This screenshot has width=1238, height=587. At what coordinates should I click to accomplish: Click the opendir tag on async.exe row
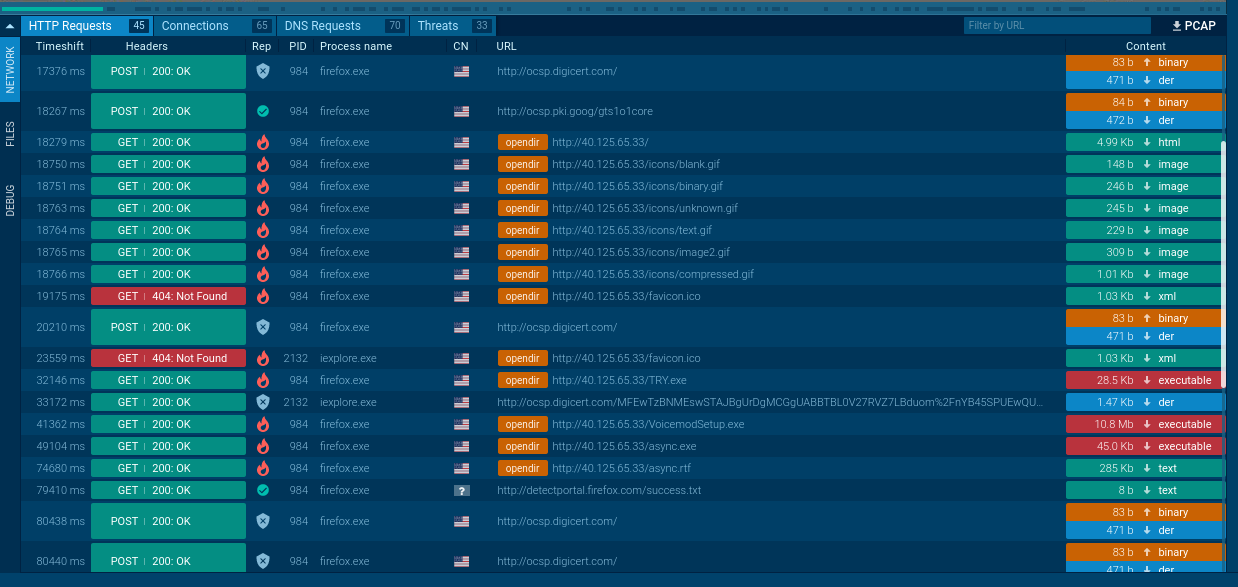click(x=522, y=446)
